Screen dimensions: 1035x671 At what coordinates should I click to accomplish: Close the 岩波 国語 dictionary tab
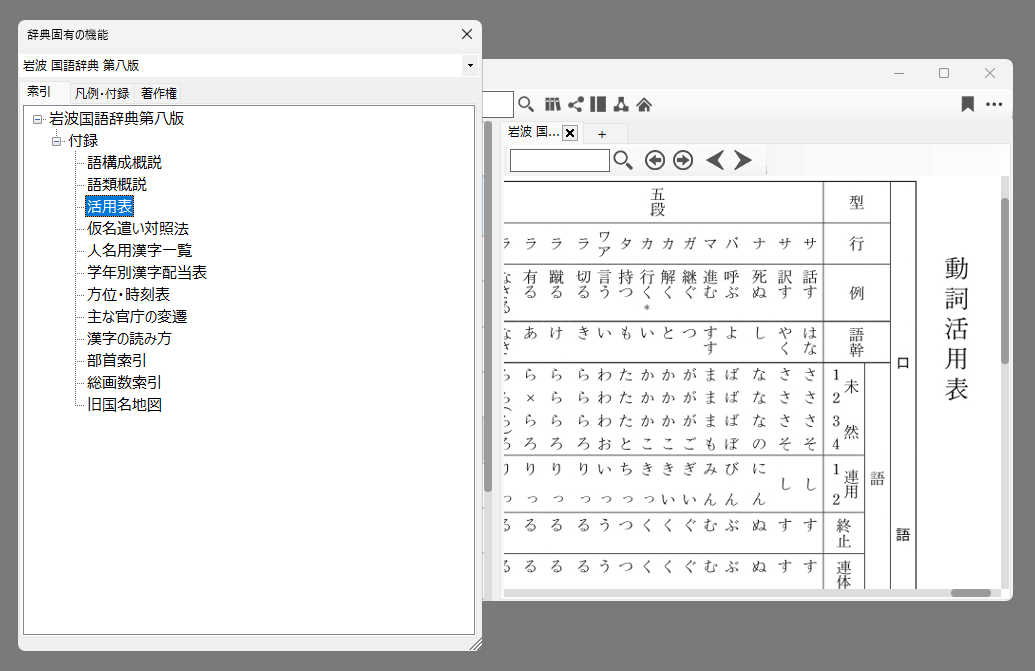(x=570, y=133)
